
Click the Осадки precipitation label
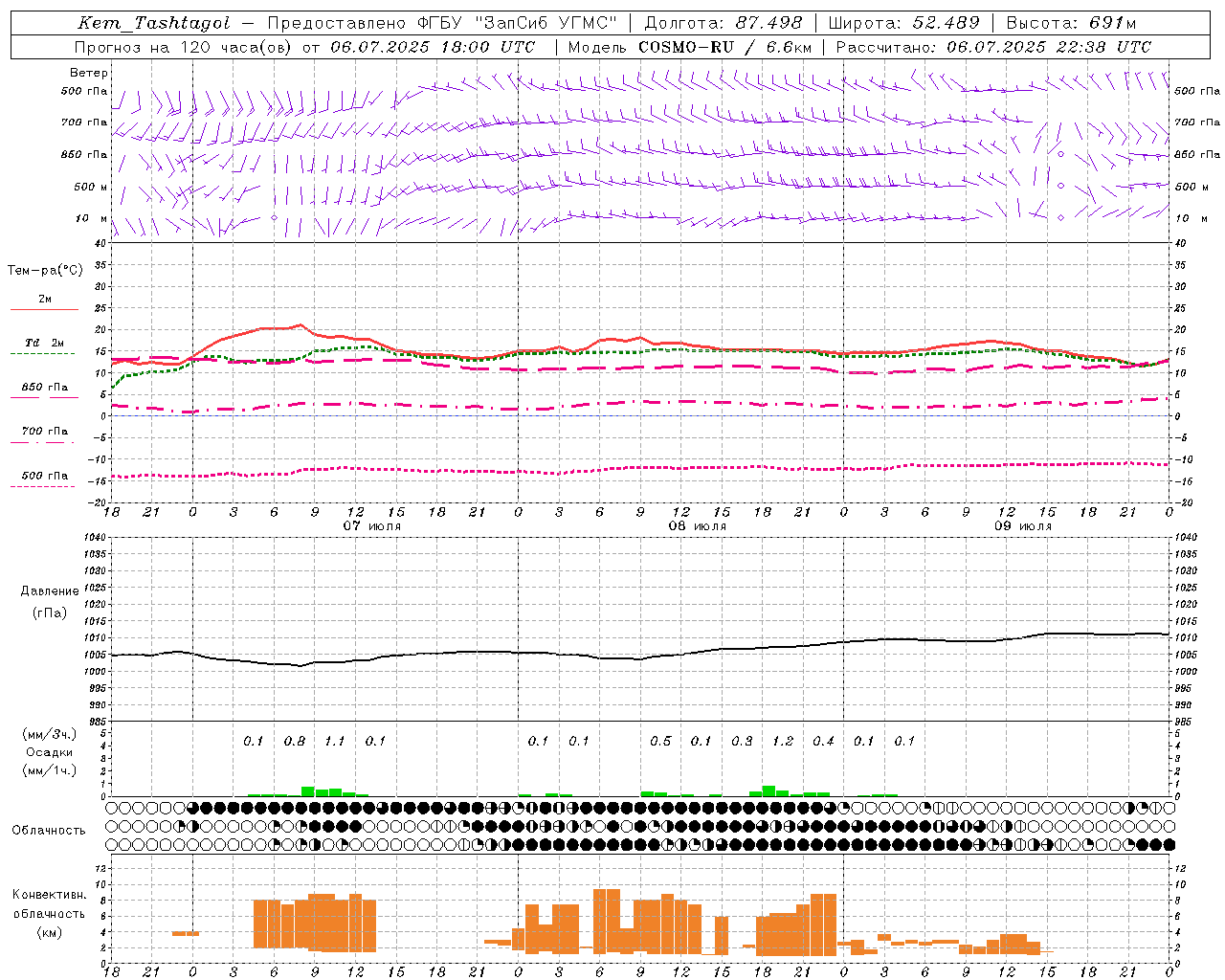pos(50,752)
